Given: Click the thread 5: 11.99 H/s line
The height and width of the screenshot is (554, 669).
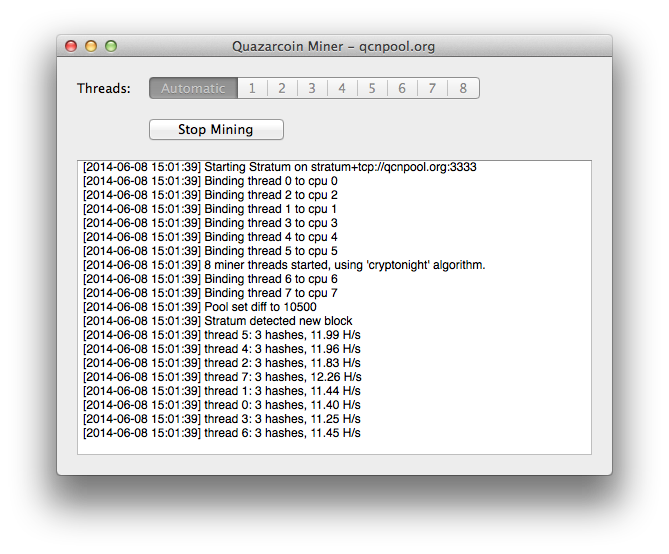Looking at the screenshot, I should click(222, 335).
